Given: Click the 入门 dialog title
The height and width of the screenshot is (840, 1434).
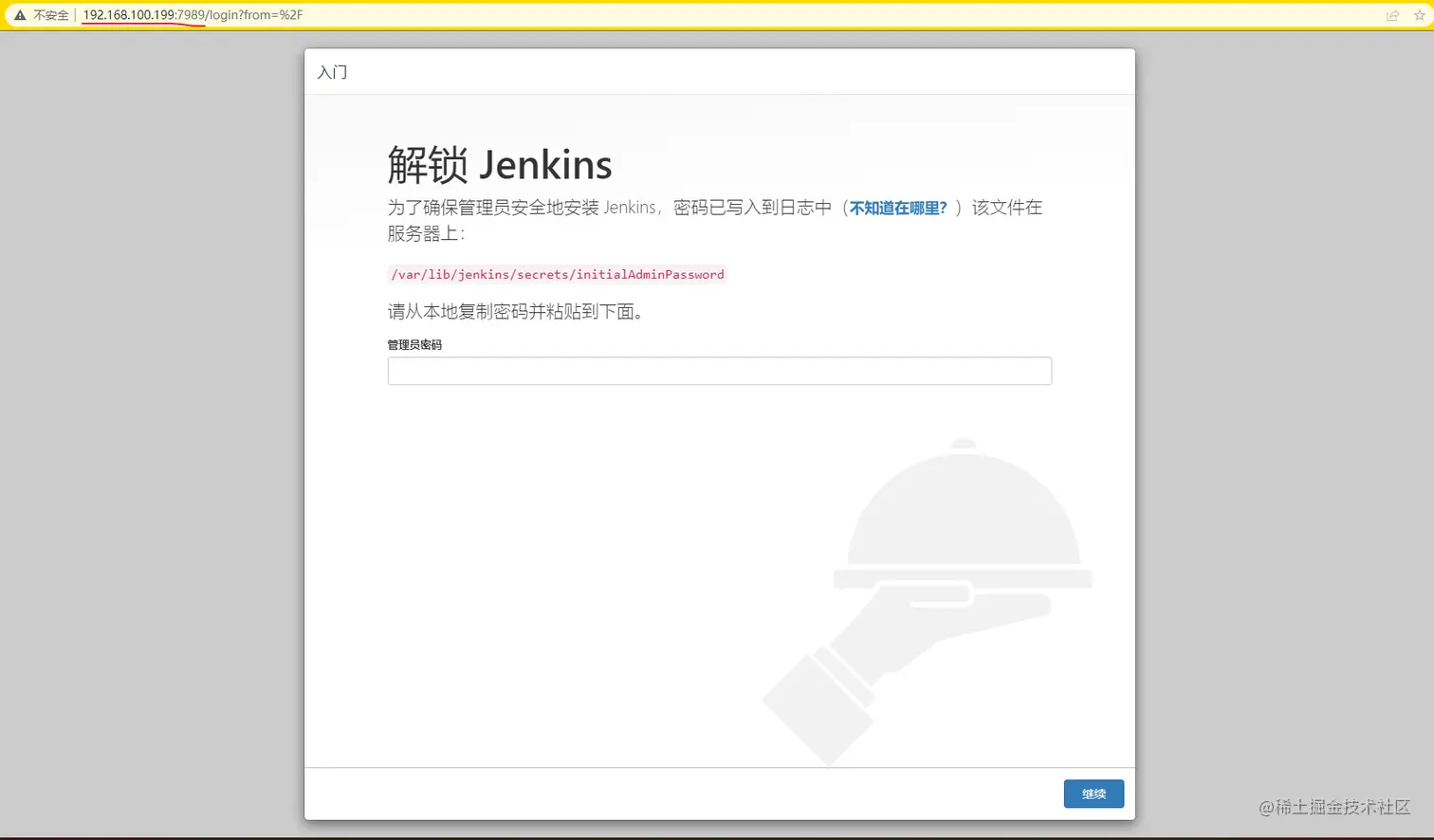Looking at the screenshot, I should click(332, 72).
